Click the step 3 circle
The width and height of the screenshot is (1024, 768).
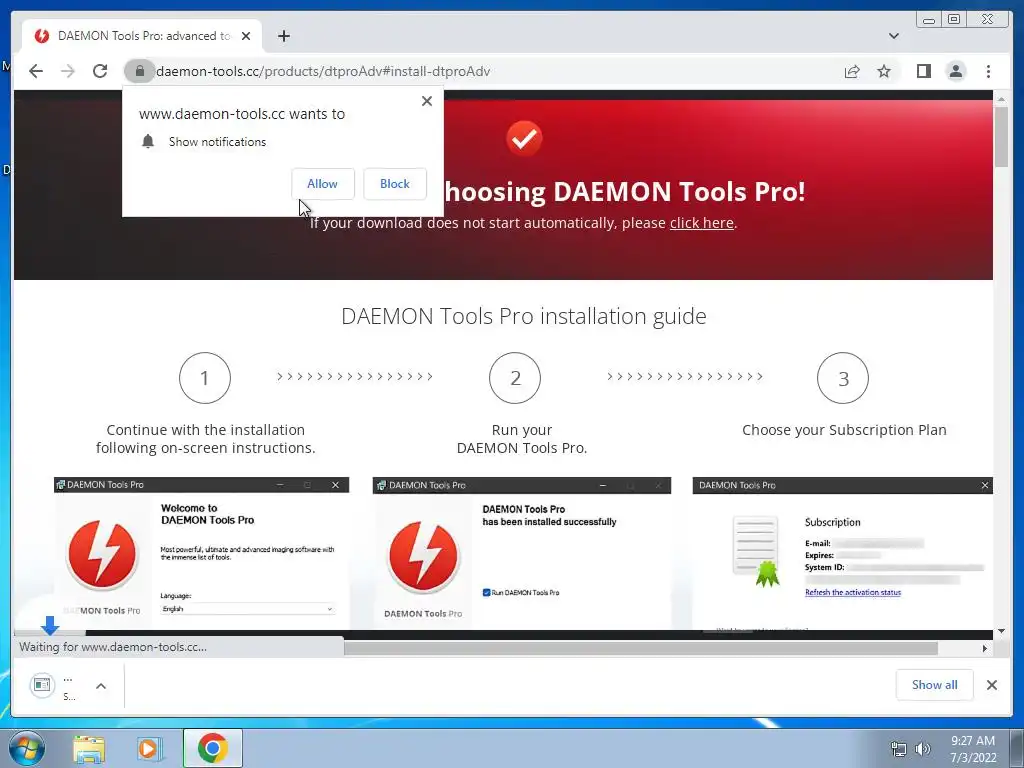coord(843,377)
